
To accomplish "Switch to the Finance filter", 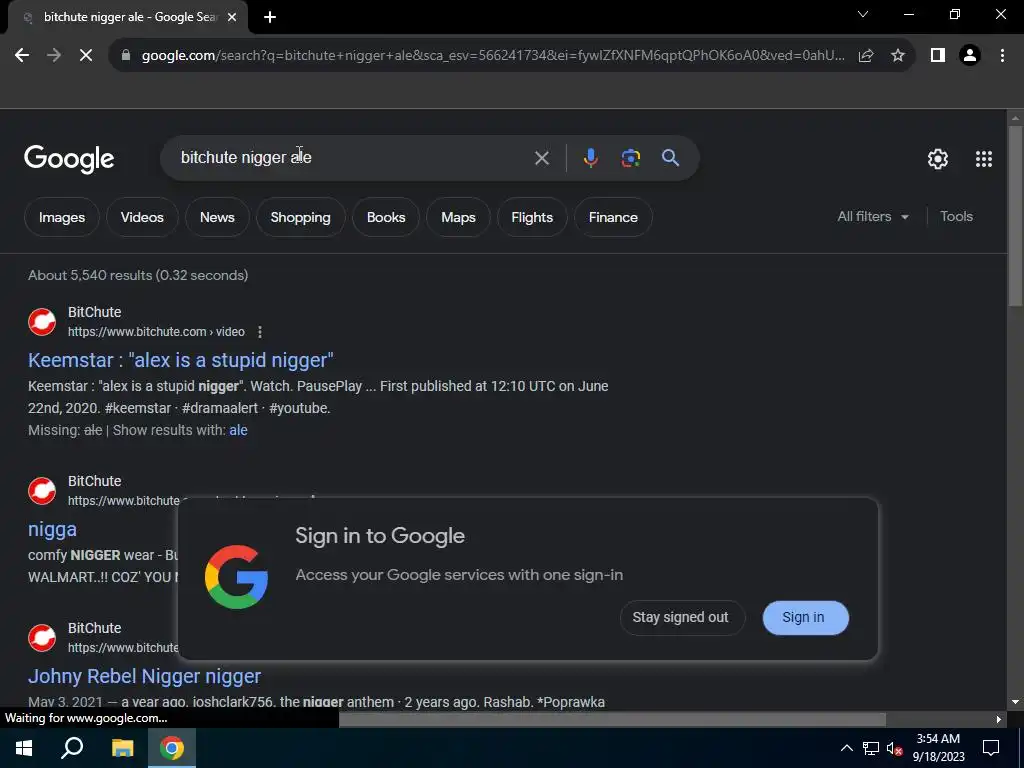I will 613,217.
